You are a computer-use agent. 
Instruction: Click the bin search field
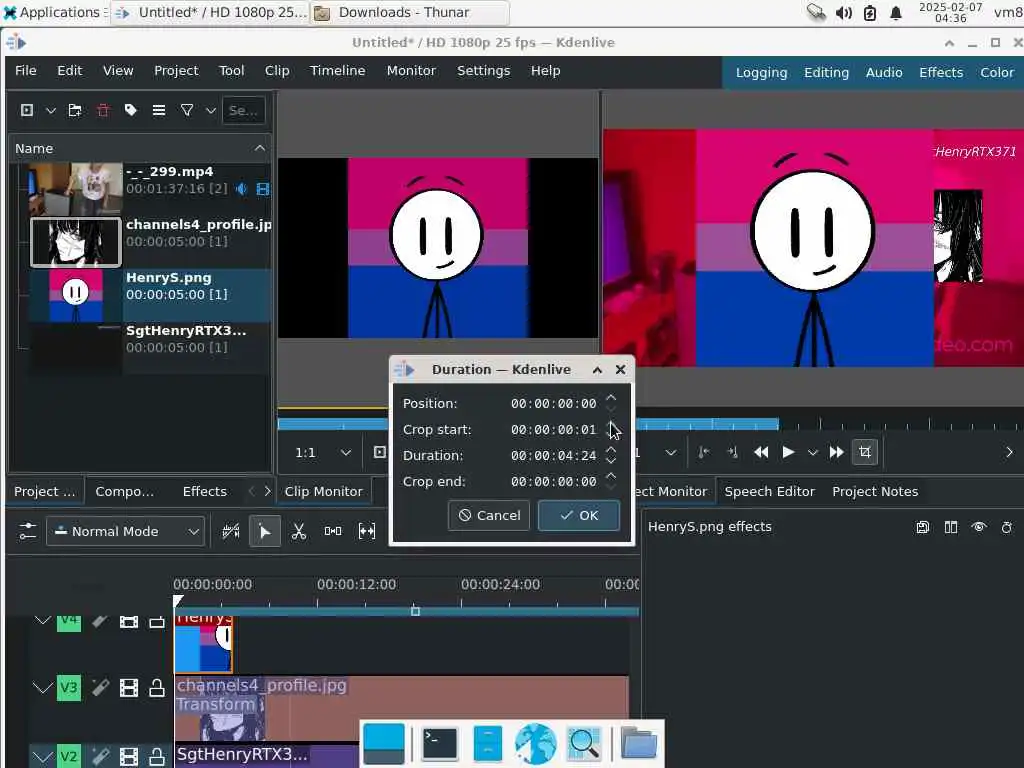[244, 110]
